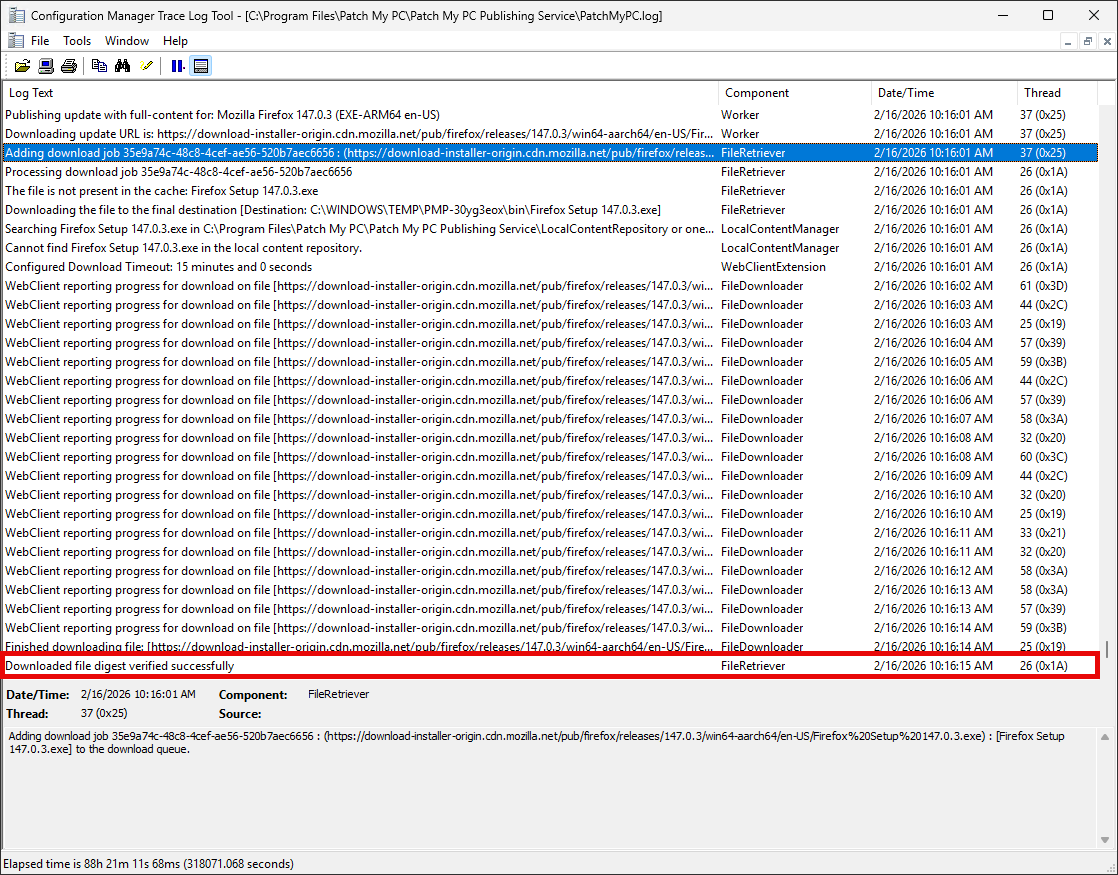This screenshot has width=1118, height=875.
Task: Open a new log file
Action: [22, 65]
